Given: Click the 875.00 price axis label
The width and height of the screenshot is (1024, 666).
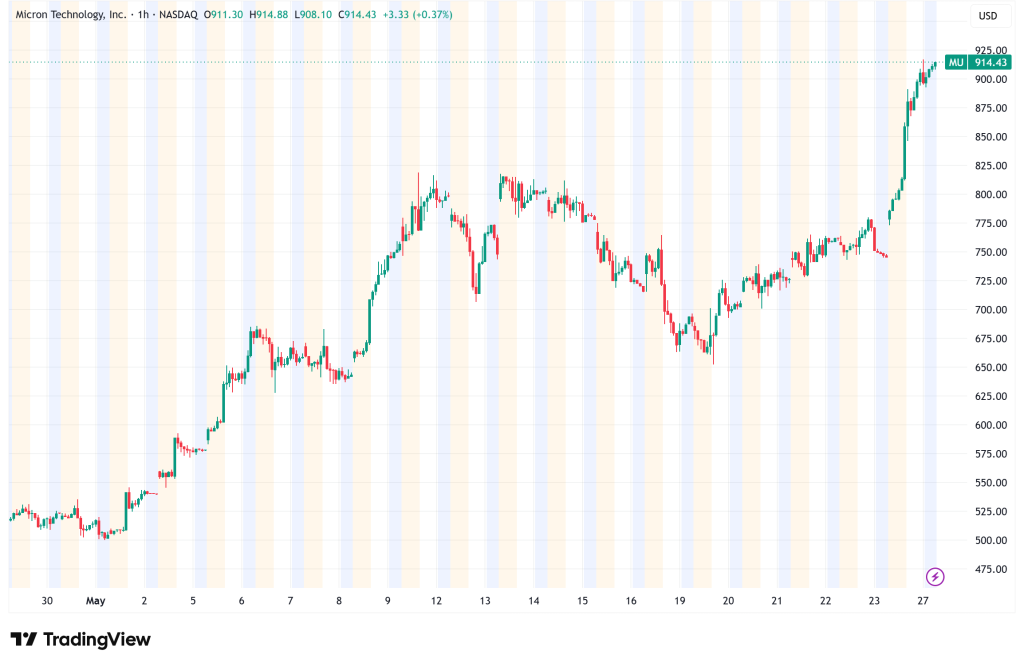Looking at the screenshot, I should coord(991,108).
